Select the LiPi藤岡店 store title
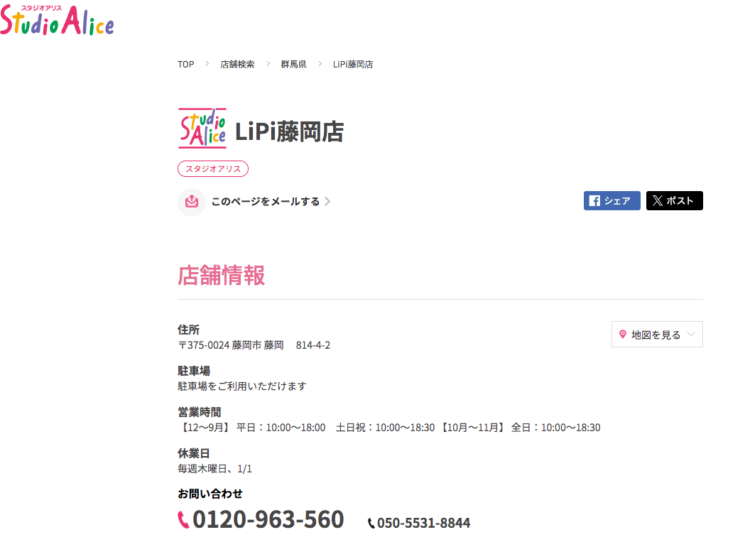The width and height of the screenshot is (750, 542). [x=289, y=132]
